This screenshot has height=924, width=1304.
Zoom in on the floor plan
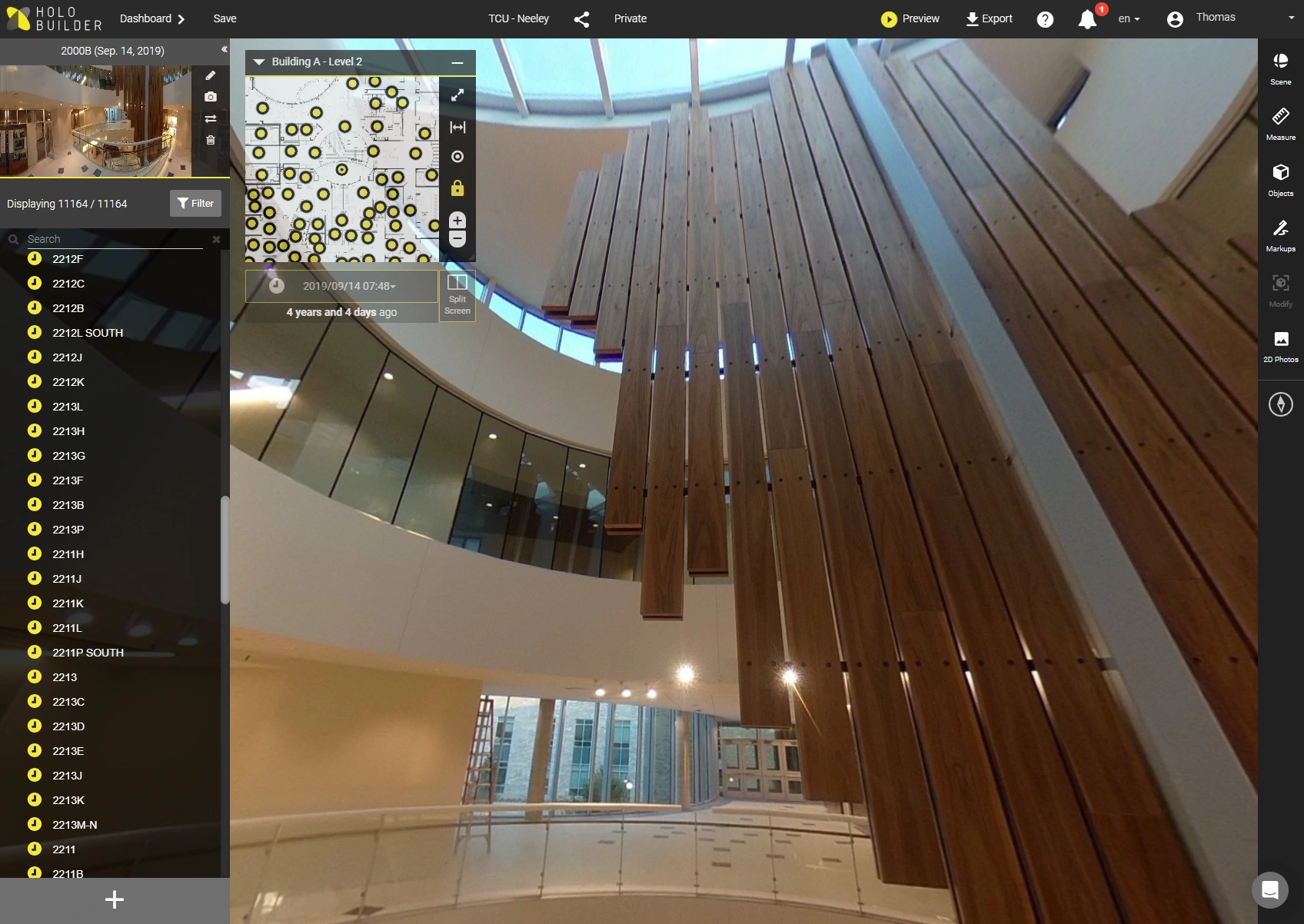[x=457, y=221]
